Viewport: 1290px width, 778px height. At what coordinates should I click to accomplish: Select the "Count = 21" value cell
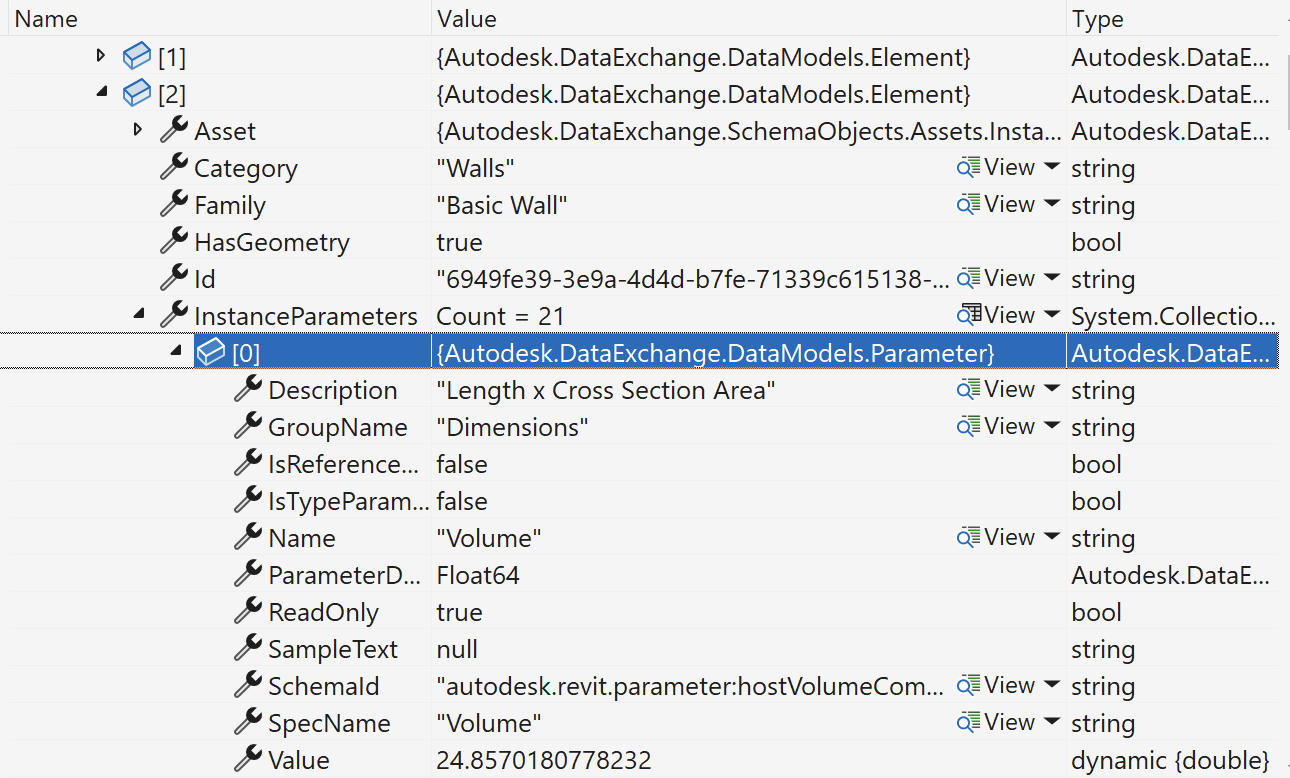501,316
